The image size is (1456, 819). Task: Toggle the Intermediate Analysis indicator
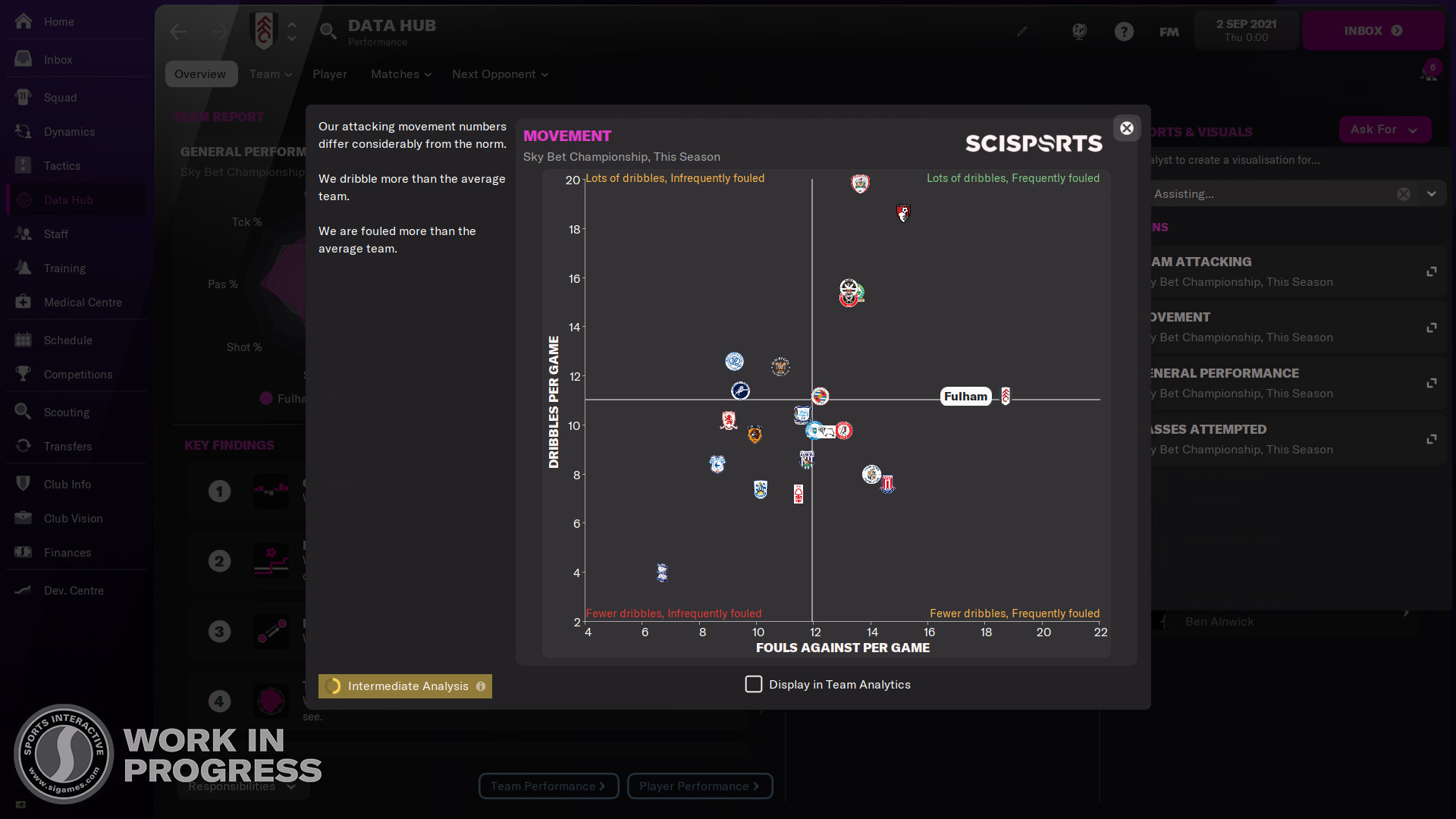click(405, 686)
